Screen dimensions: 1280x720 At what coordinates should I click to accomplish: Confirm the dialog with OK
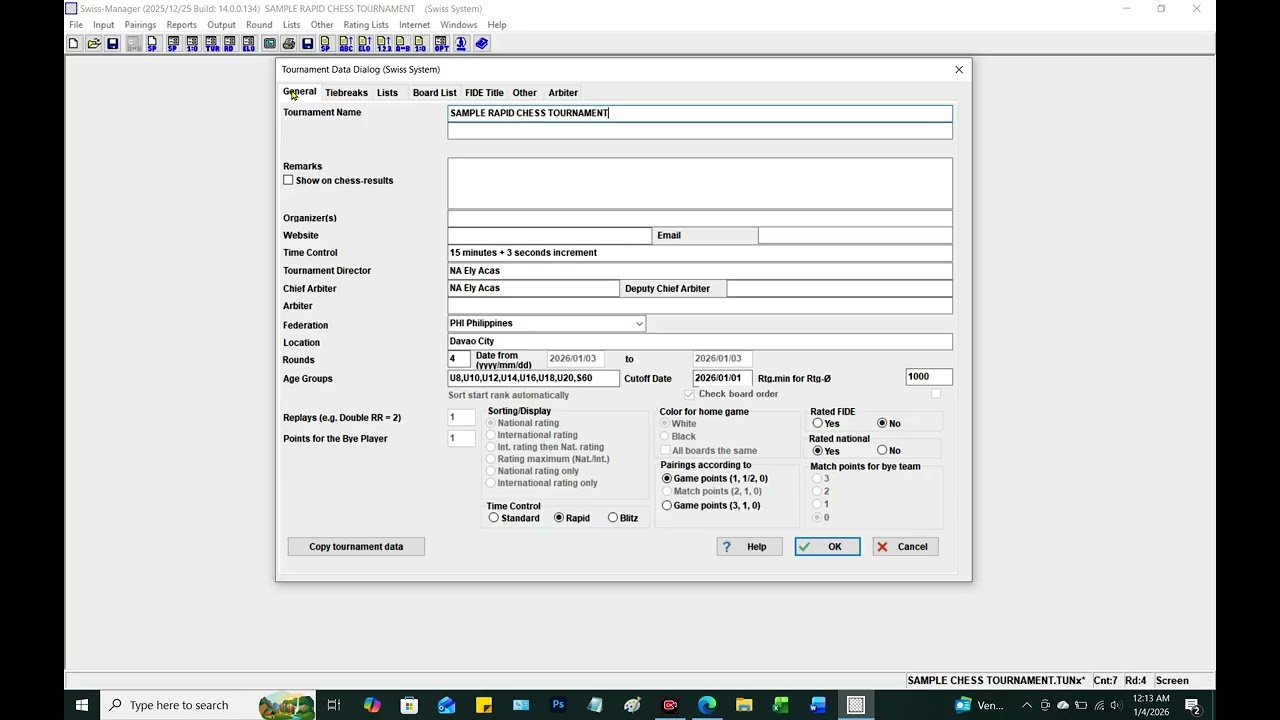click(827, 546)
